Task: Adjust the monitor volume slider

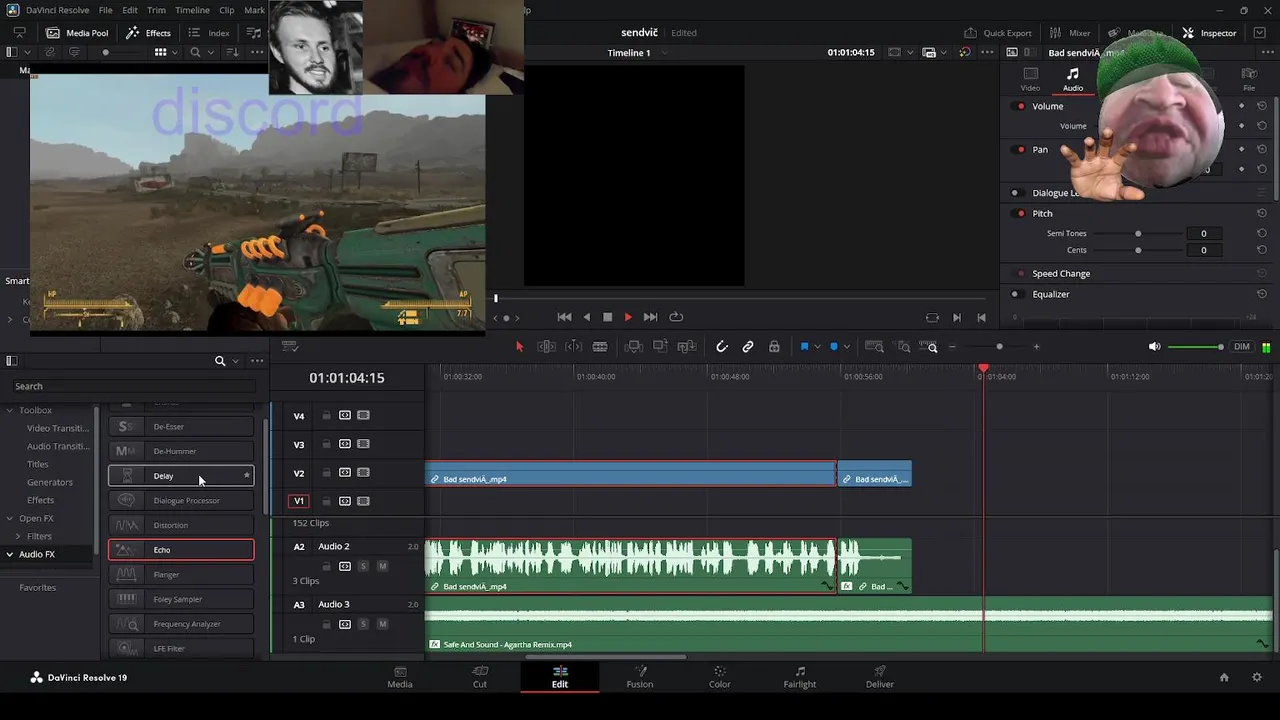Action: coord(1196,347)
